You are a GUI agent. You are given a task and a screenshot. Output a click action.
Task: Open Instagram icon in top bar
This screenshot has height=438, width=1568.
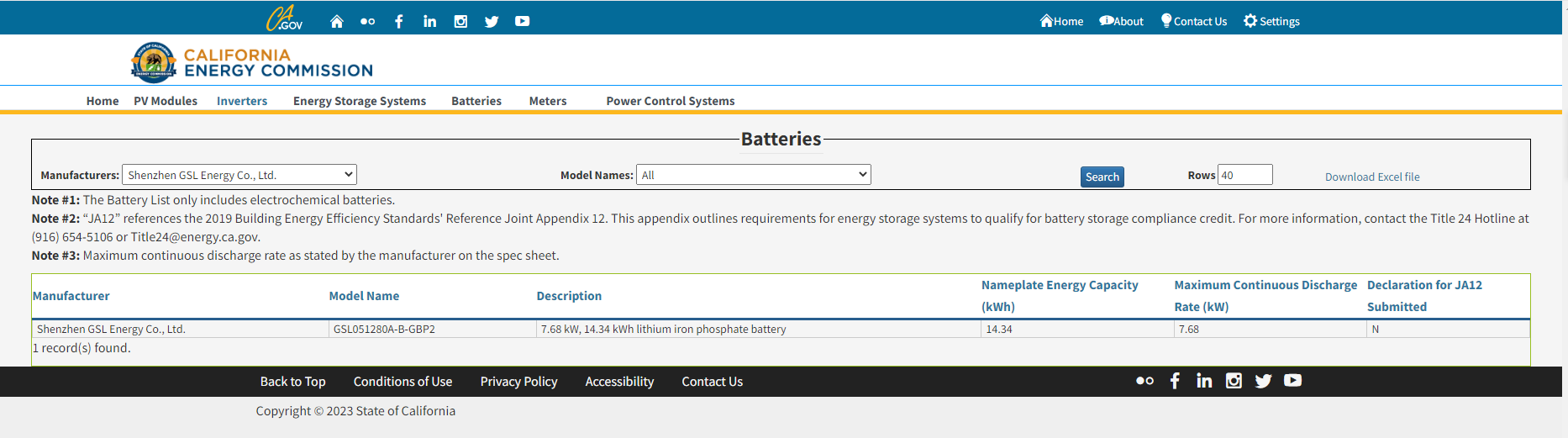pos(460,21)
